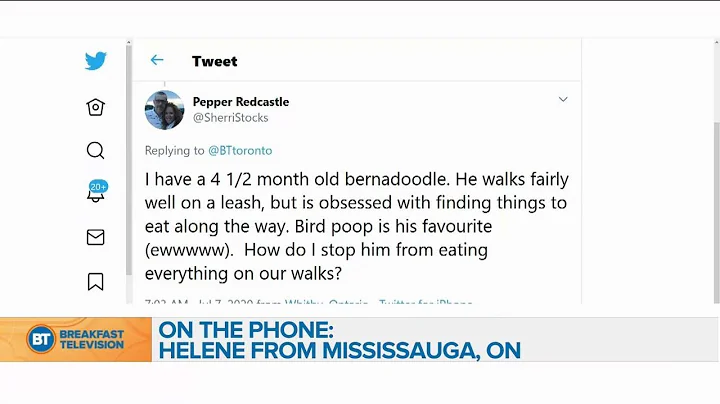Expand the tweet options chevron
The width and height of the screenshot is (720, 404).
point(563,100)
